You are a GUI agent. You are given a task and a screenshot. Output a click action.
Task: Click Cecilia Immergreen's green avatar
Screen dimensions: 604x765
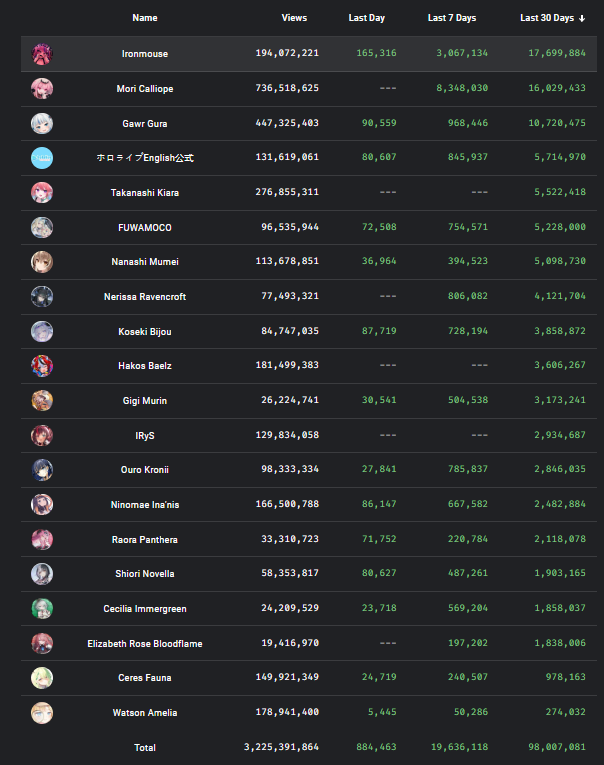point(42,608)
